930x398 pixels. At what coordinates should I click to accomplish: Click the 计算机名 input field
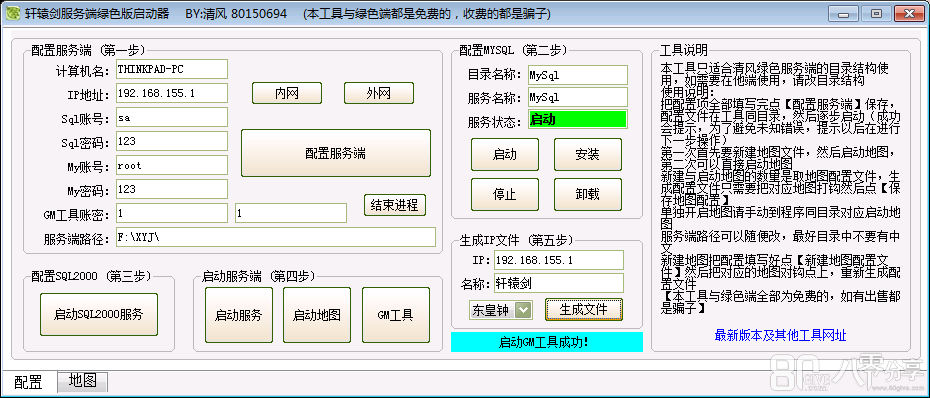coord(172,69)
